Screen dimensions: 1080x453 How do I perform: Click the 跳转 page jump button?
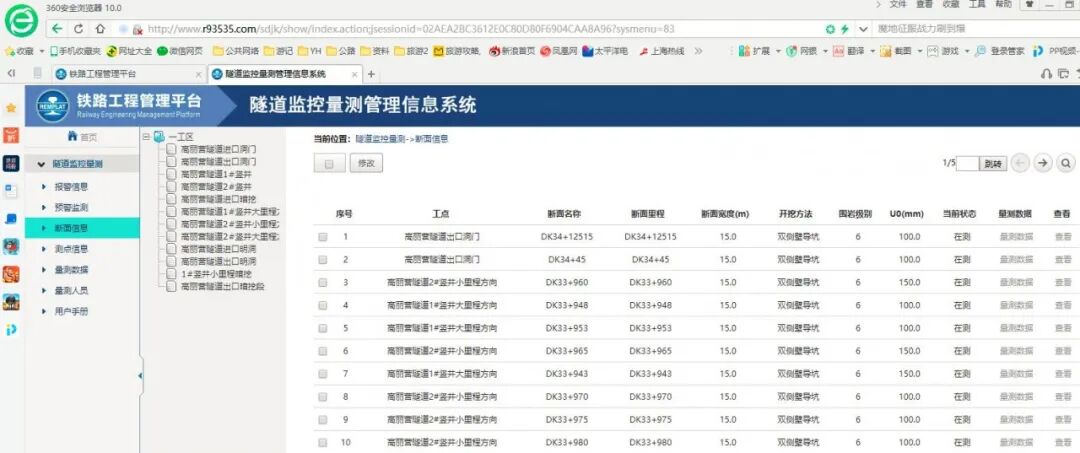(993, 164)
